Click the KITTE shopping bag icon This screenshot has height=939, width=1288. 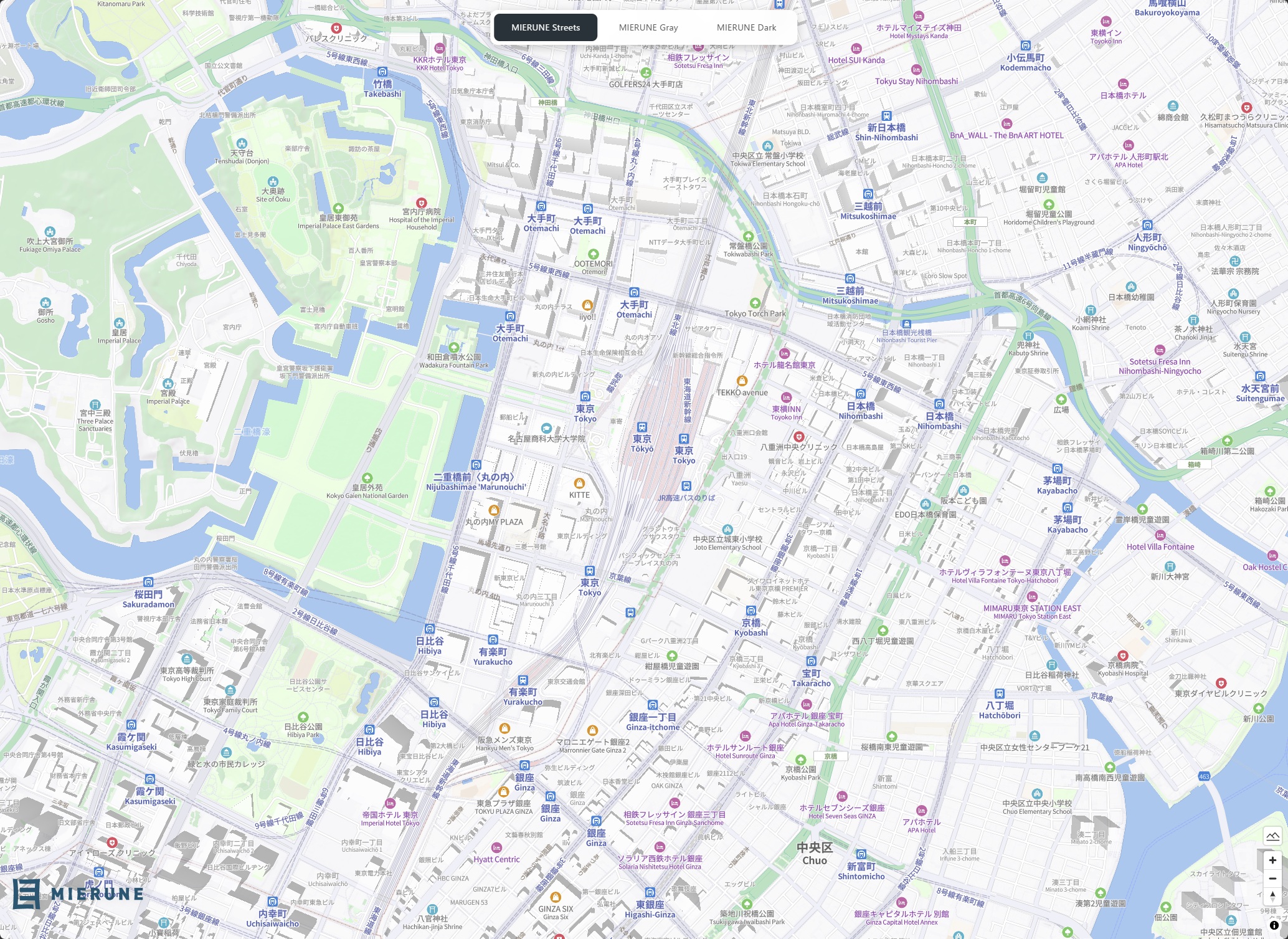tap(579, 484)
